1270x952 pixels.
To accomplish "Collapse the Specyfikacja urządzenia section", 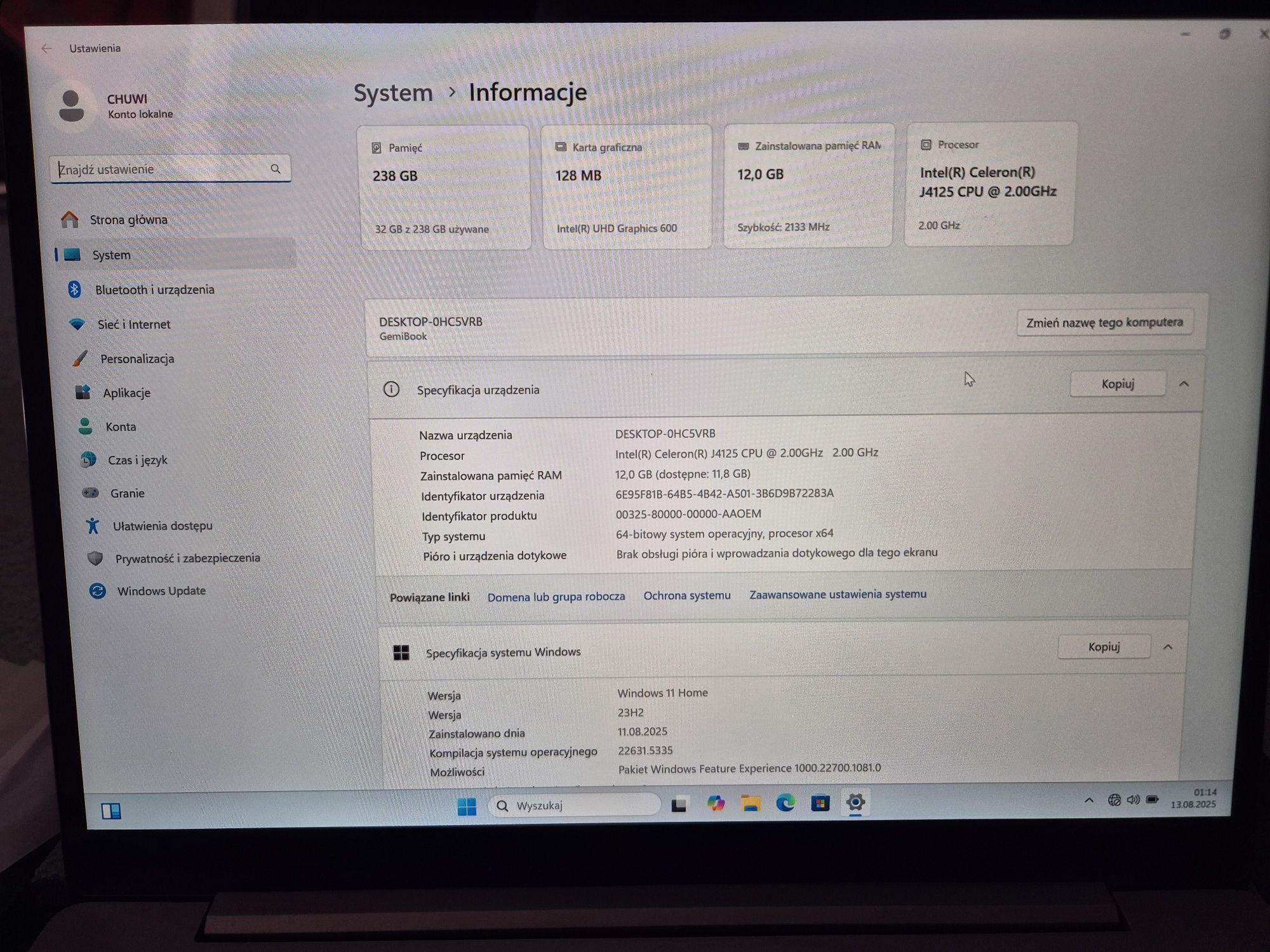I will click(1184, 384).
